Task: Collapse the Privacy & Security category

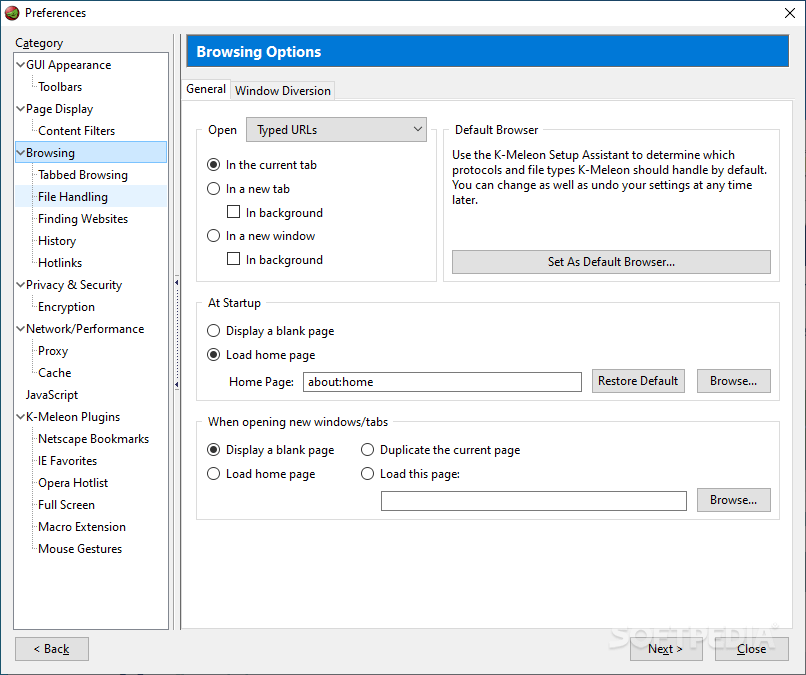Action: pos(21,285)
